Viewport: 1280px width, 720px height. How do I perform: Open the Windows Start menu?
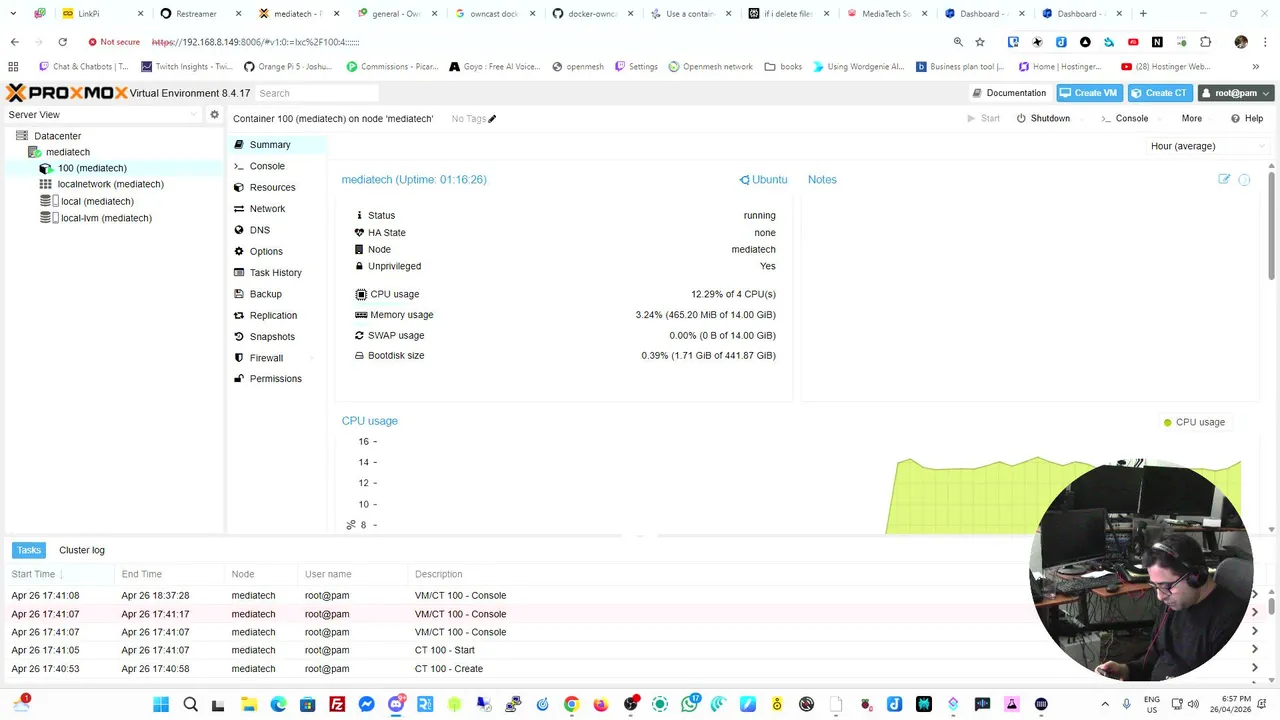pyautogui.click(x=161, y=704)
